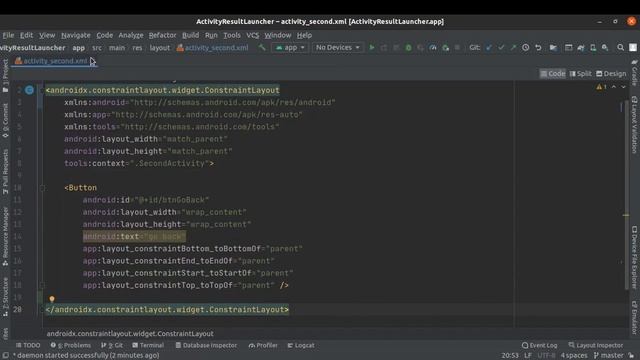
Task: Click the android:text attribute line in editor
Action: [x=134, y=237]
